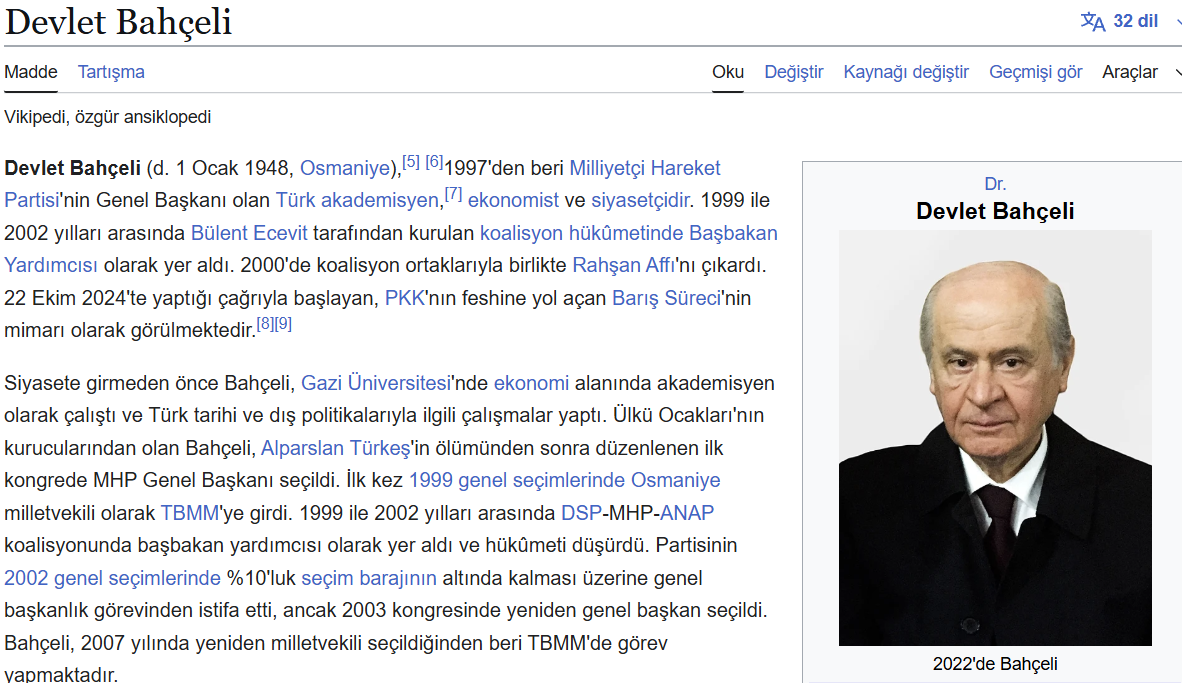Switch to the Madde tab
The width and height of the screenshot is (1182, 683).
click(x=31, y=72)
